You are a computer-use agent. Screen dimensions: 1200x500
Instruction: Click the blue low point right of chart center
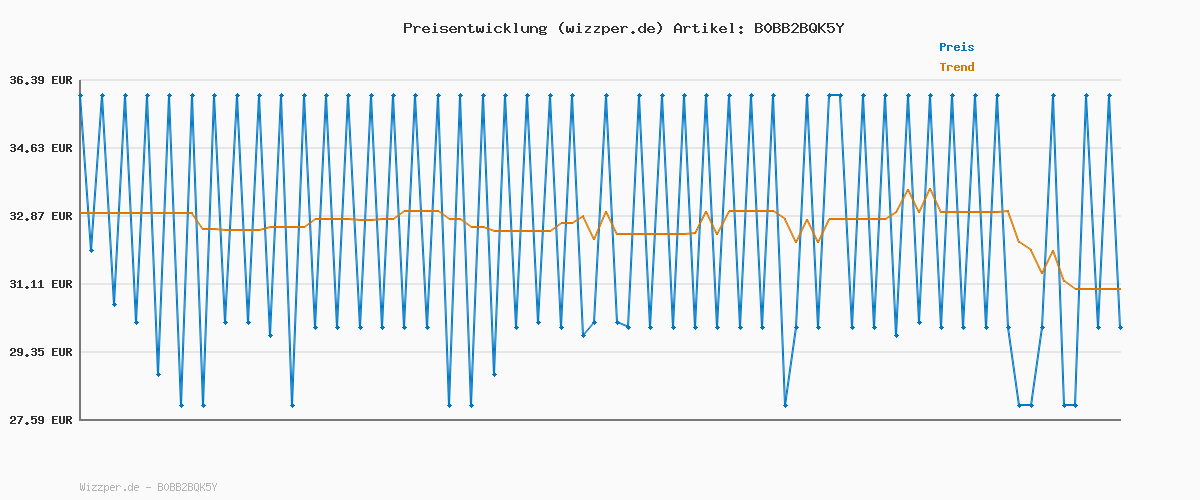[785, 405]
